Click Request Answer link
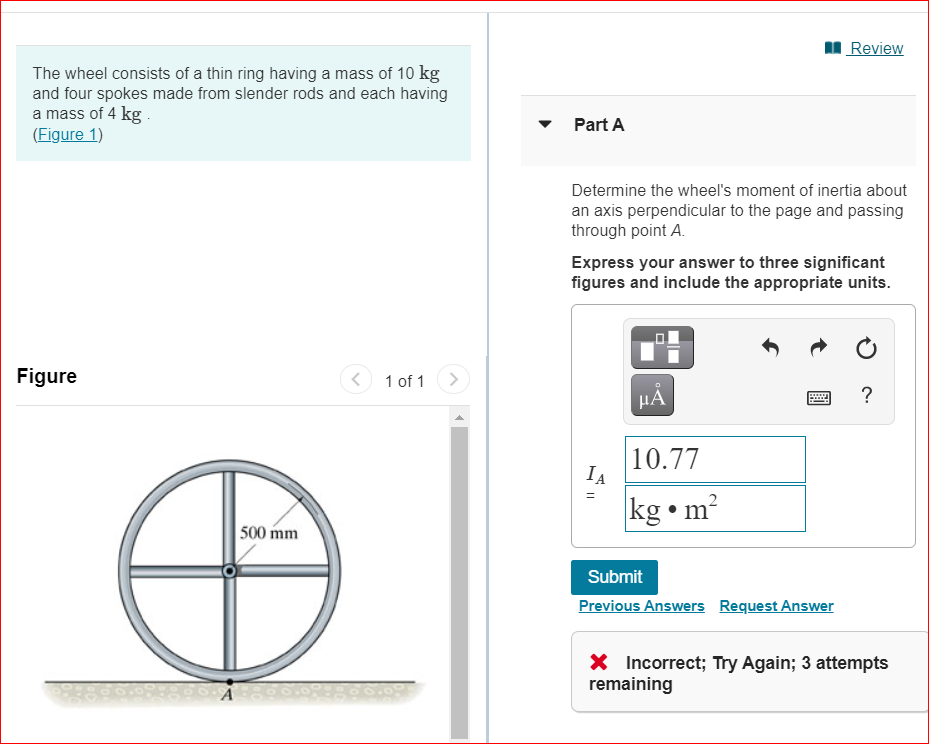 coord(776,606)
